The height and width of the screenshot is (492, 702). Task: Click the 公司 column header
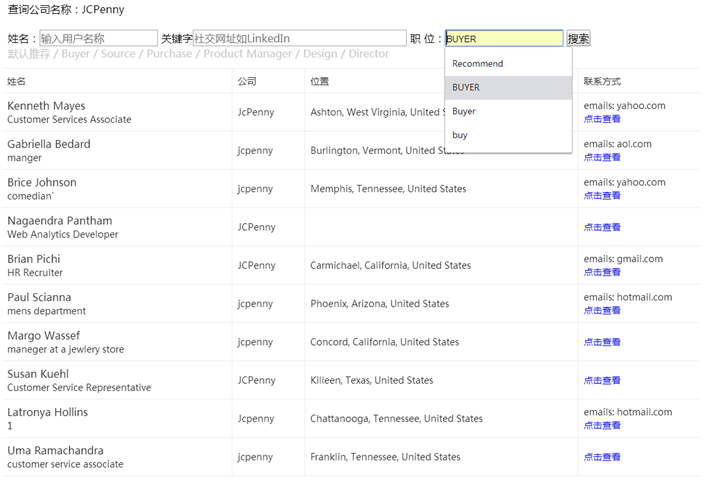coord(247,81)
